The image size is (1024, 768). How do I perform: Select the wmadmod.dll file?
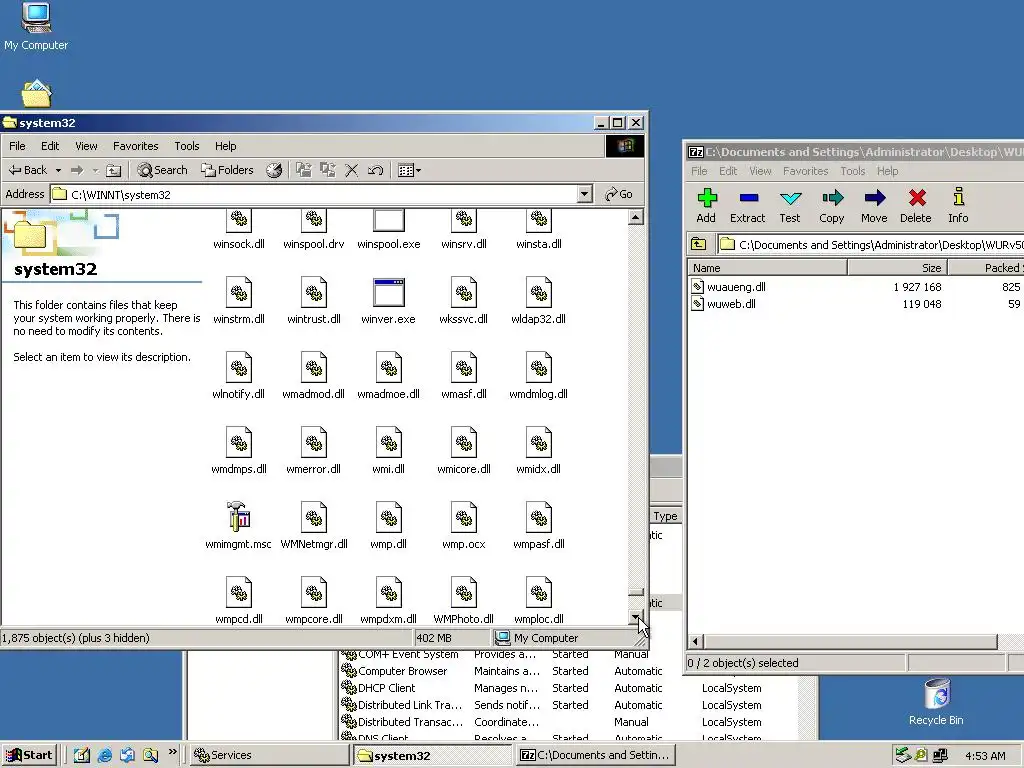click(x=313, y=376)
